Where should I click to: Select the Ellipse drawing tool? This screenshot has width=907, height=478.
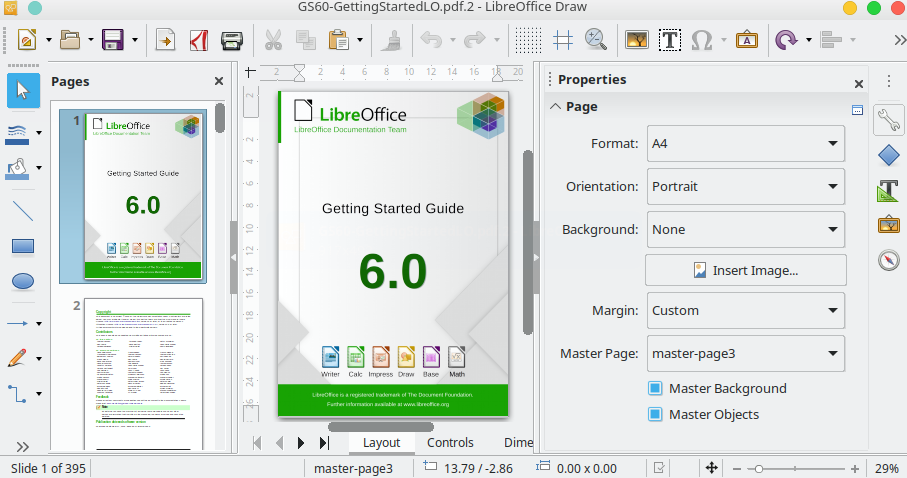(22, 281)
